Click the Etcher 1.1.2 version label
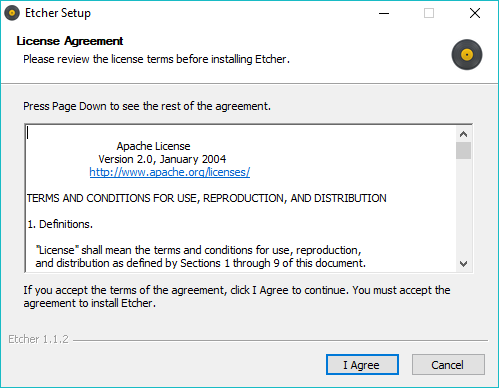499x388 pixels. coord(38,339)
